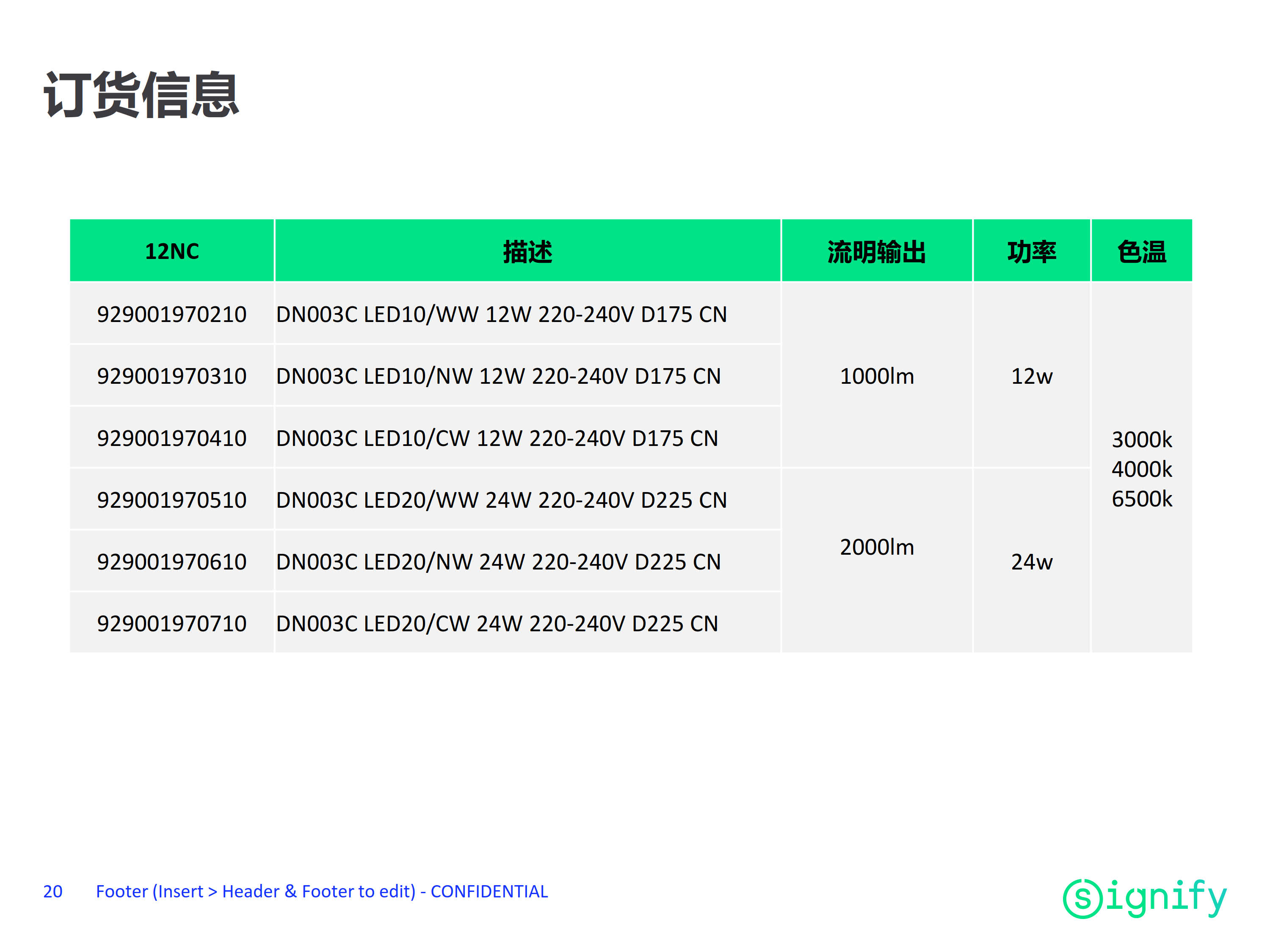Select the 功率 column header
The width and height of the screenshot is (1270, 952).
point(1032,251)
